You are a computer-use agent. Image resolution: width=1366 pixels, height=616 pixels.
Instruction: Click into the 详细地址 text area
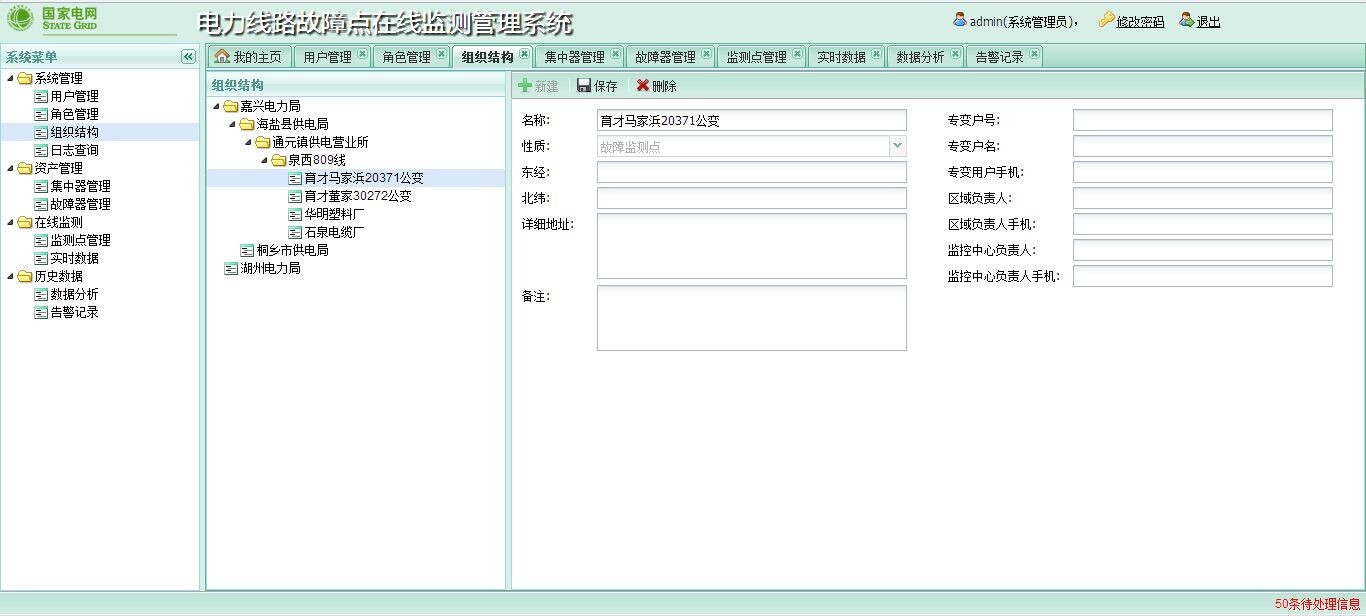[x=751, y=245]
